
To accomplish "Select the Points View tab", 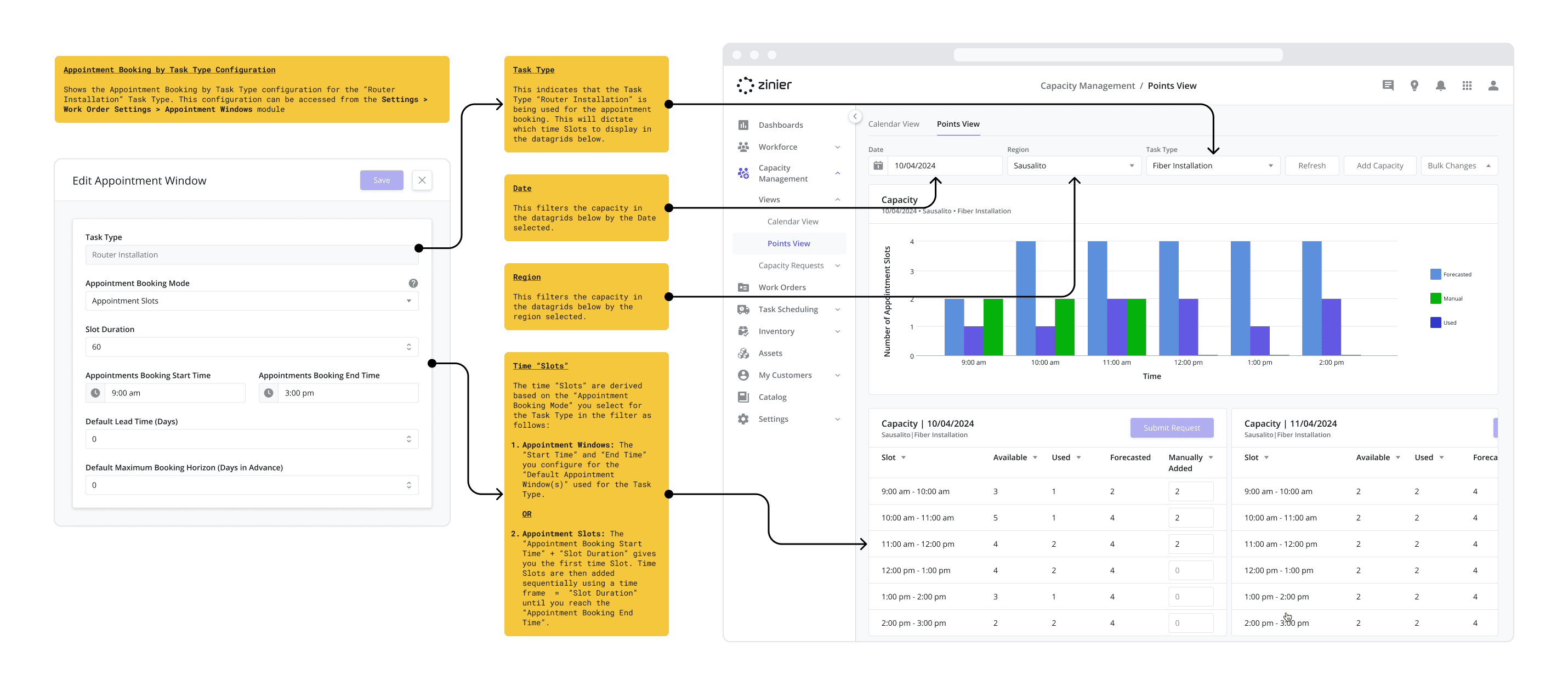I will [x=957, y=123].
